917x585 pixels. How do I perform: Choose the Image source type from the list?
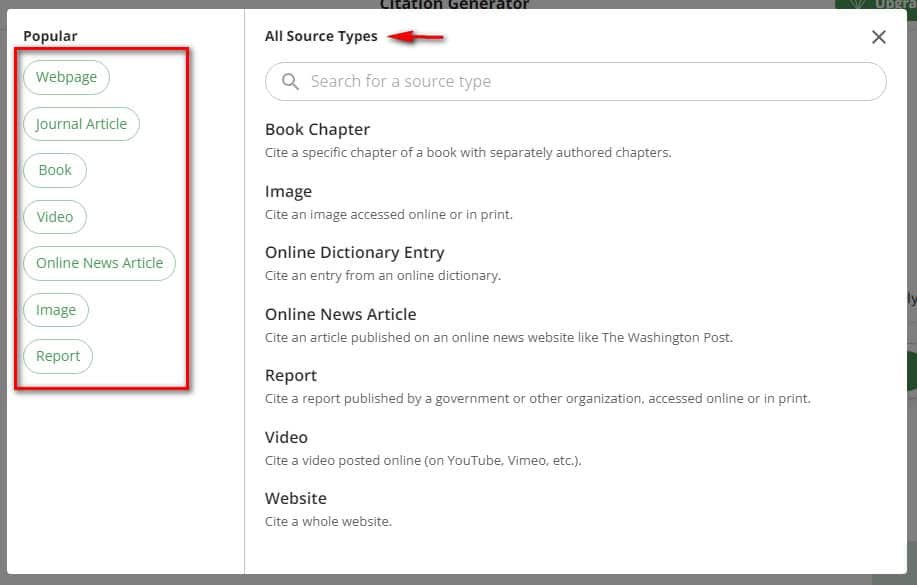pyautogui.click(x=289, y=191)
